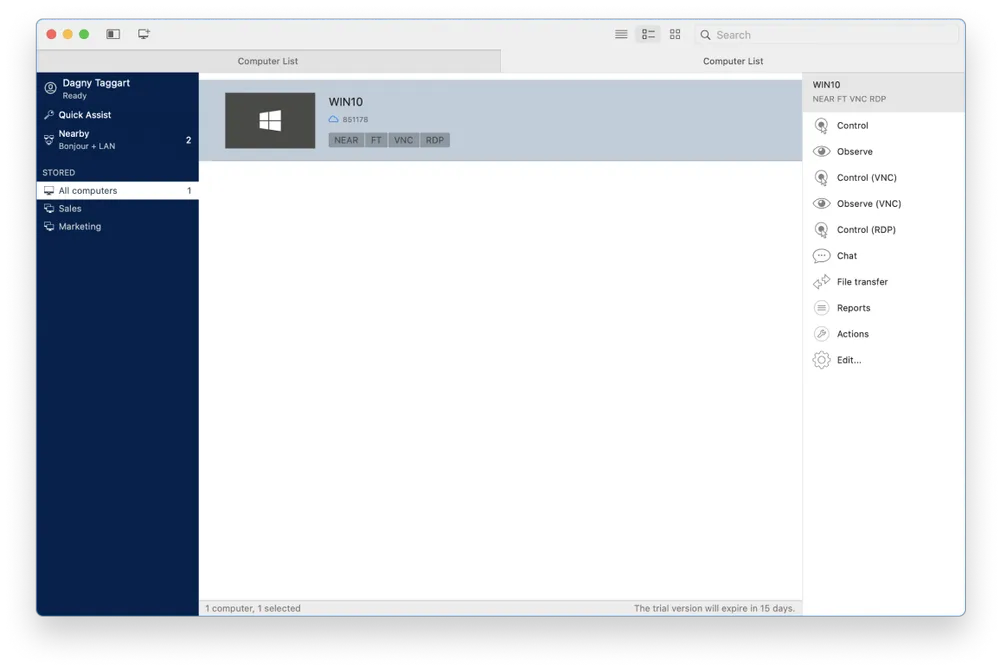Click the WIN10 Windows logo thumbnail
The width and height of the screenshot is (1000, 668).
click(x=270, y=121)
